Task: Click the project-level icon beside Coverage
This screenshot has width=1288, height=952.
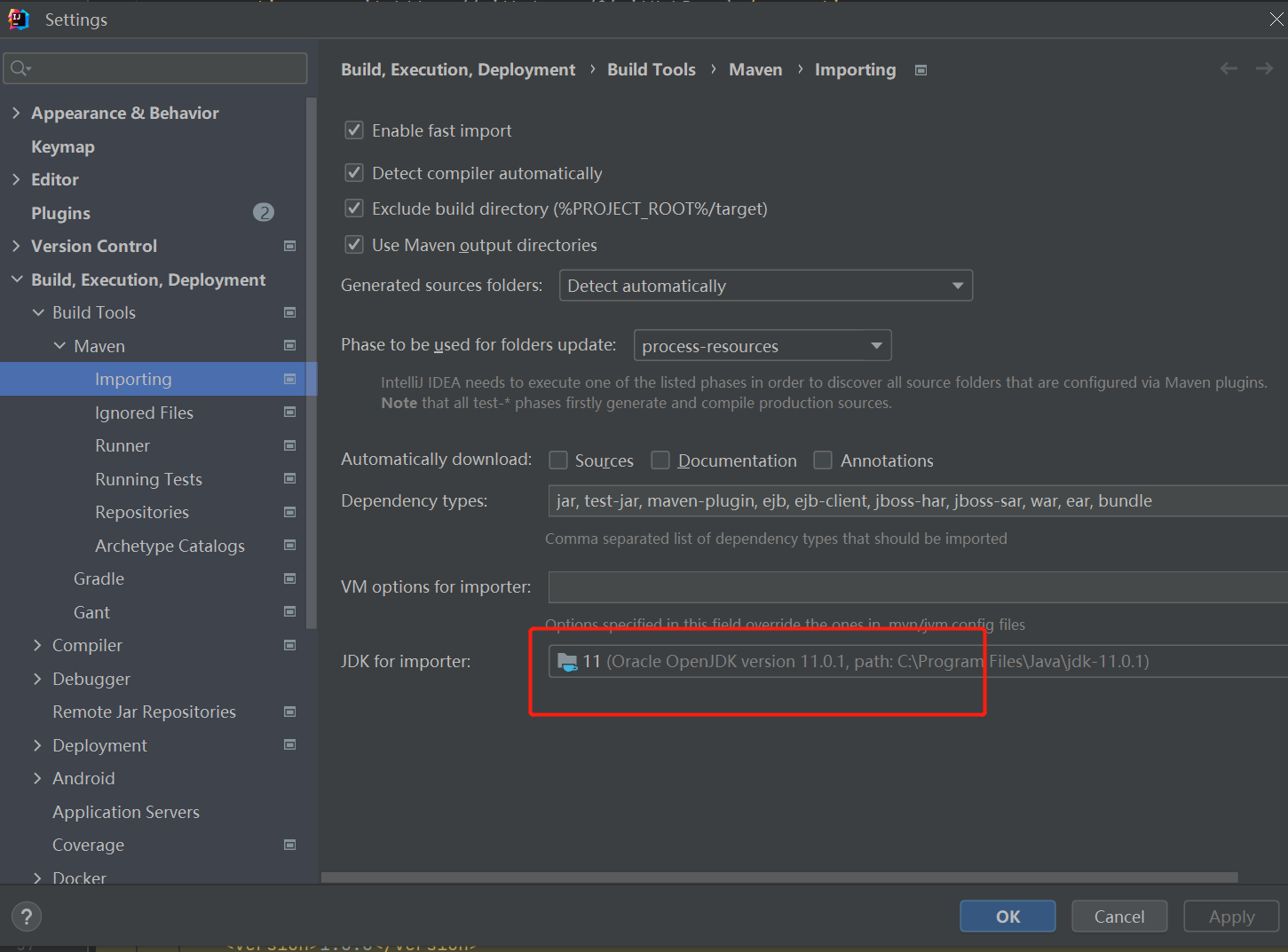Action: pos(289,845)
